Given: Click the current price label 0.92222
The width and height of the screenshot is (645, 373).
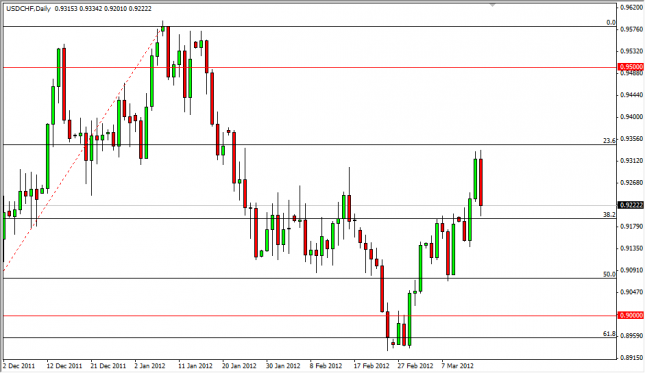Looking at the screenshot, I should (631, 205).
